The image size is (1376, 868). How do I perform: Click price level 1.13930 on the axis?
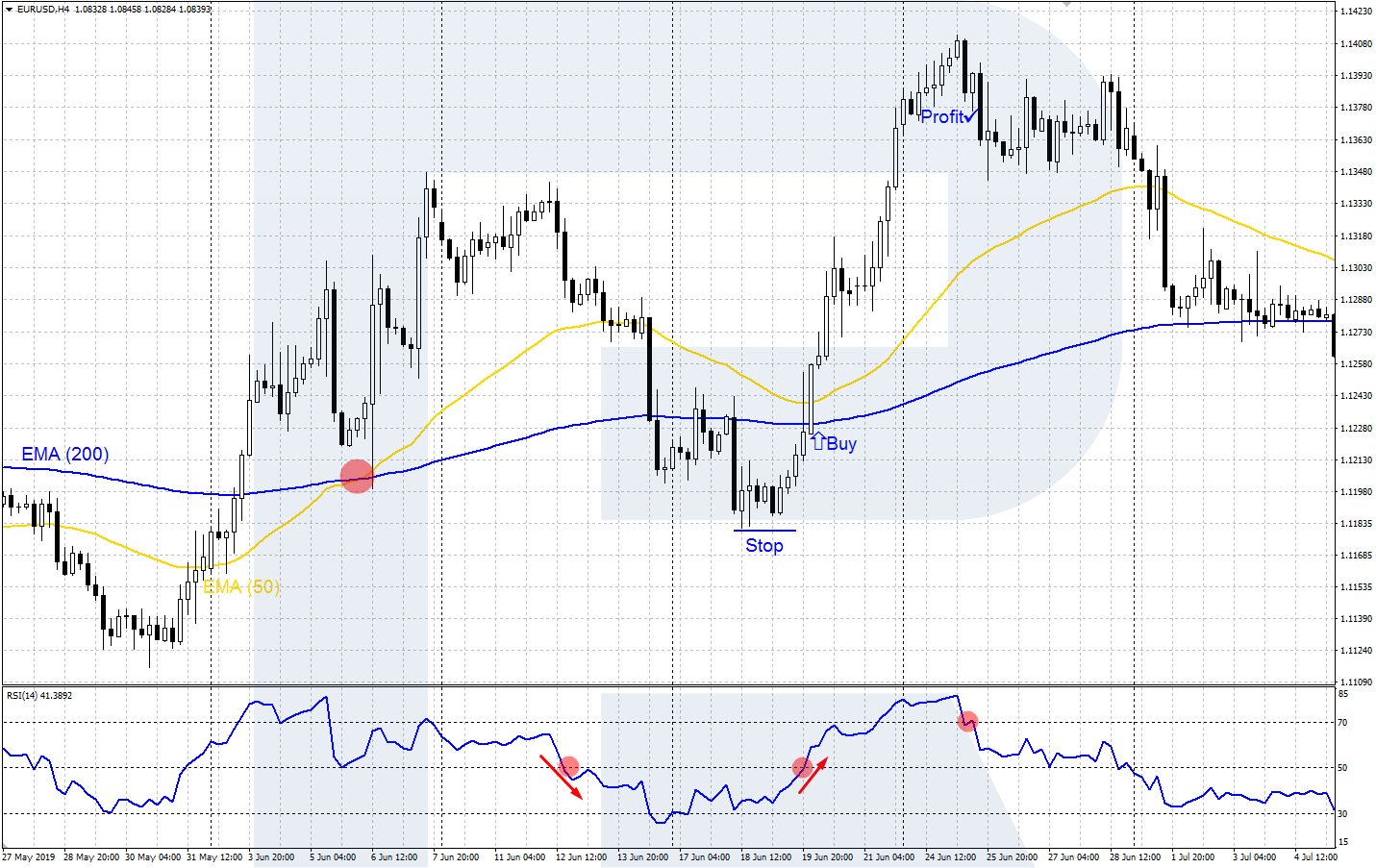1356,75
